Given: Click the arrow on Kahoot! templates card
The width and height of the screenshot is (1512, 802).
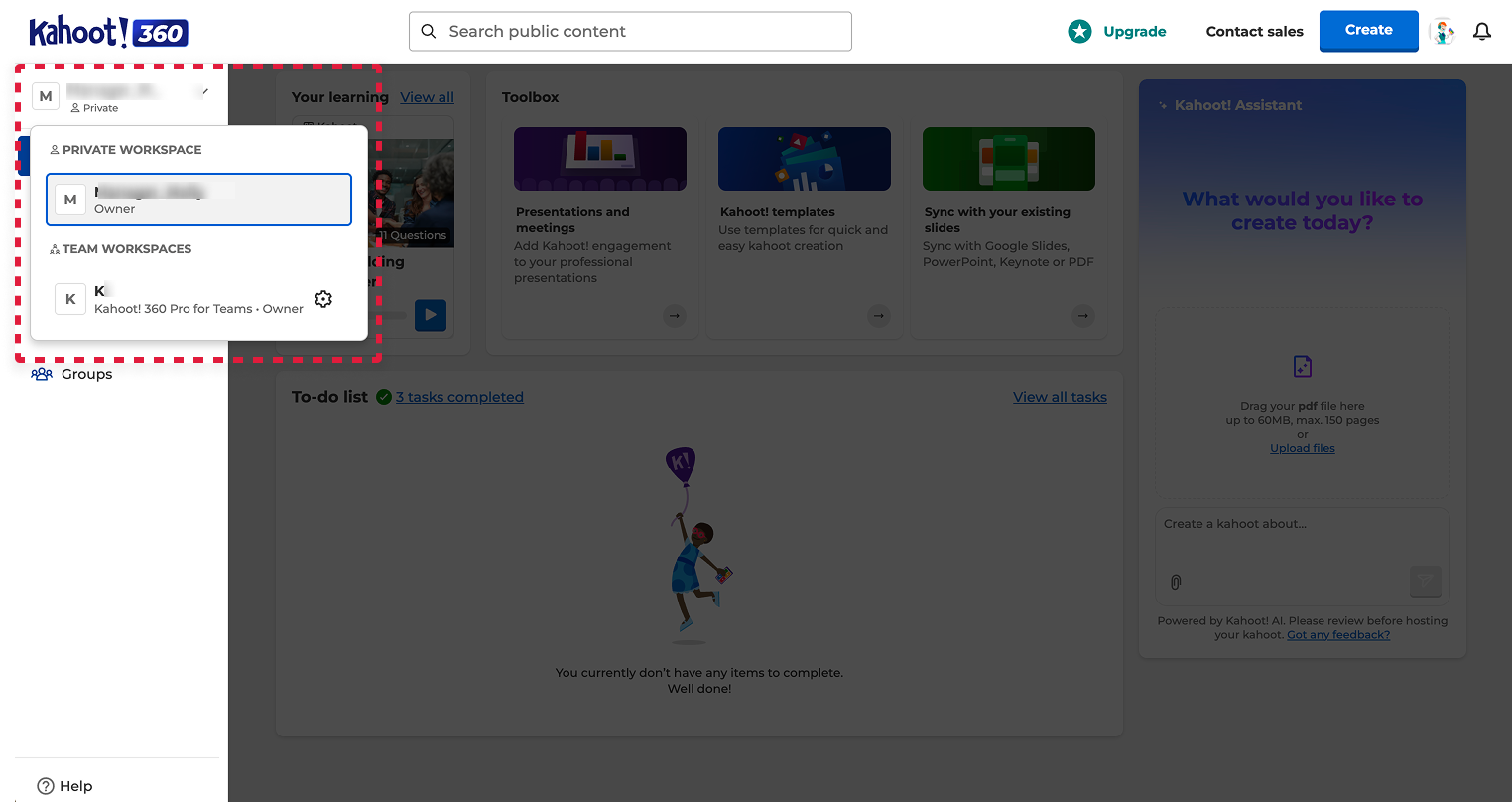Looking at the screenshot, I should point(879,316).
